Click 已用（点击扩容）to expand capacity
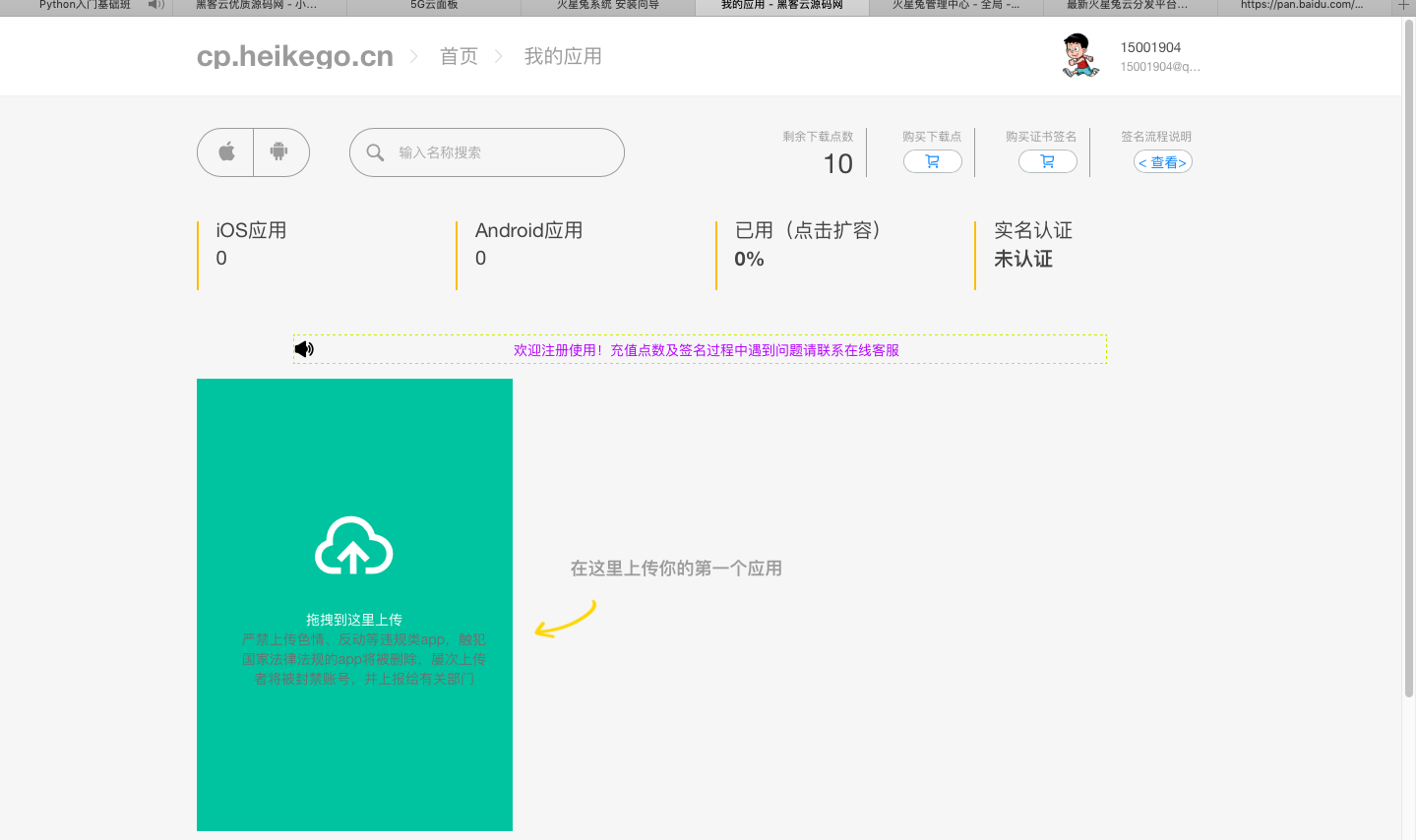 [x=807, y=230]
